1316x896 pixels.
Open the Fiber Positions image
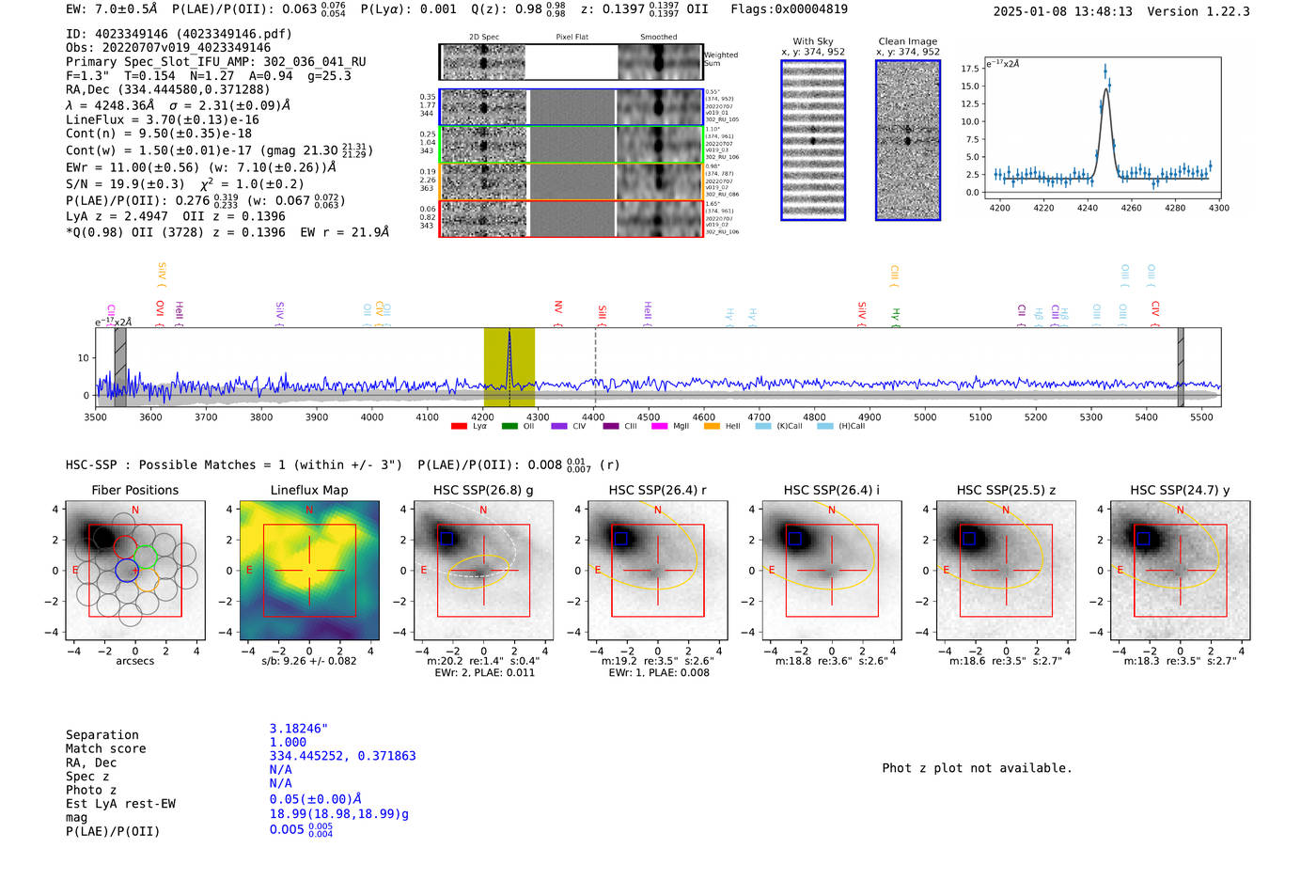click(x=135, y=571)
